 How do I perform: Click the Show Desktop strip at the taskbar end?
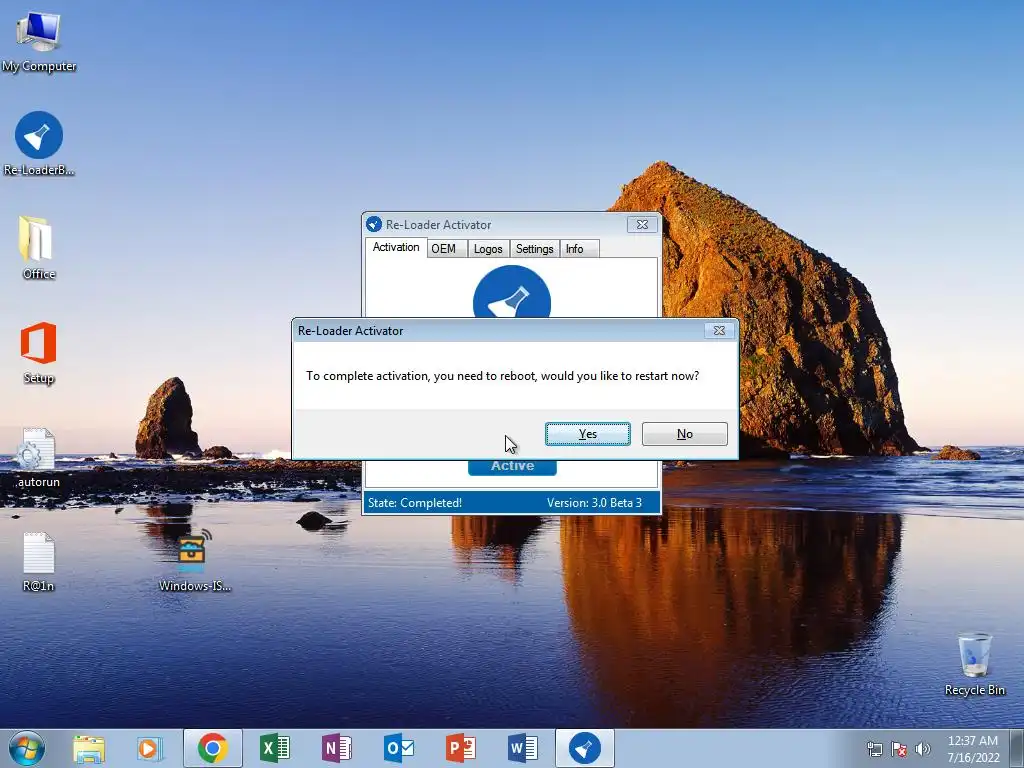tap(1017, 748)
